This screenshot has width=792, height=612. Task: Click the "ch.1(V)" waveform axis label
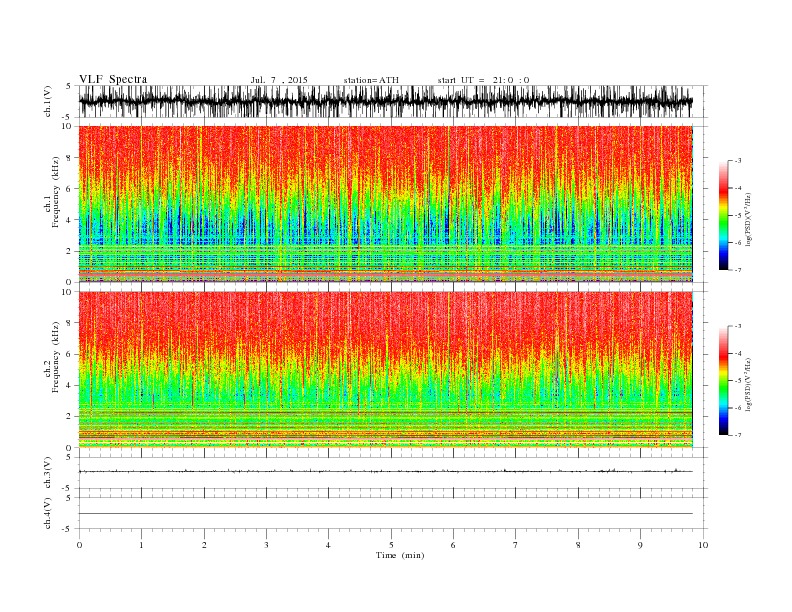pos(48,101)
